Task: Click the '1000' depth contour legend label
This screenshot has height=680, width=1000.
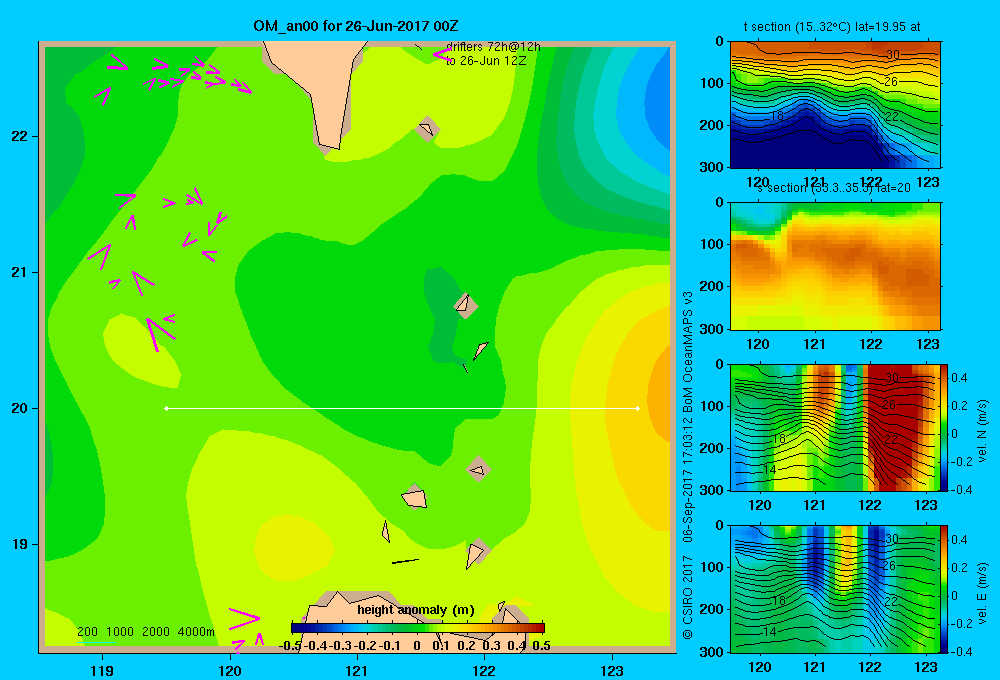Action: (x=120, y=632)
